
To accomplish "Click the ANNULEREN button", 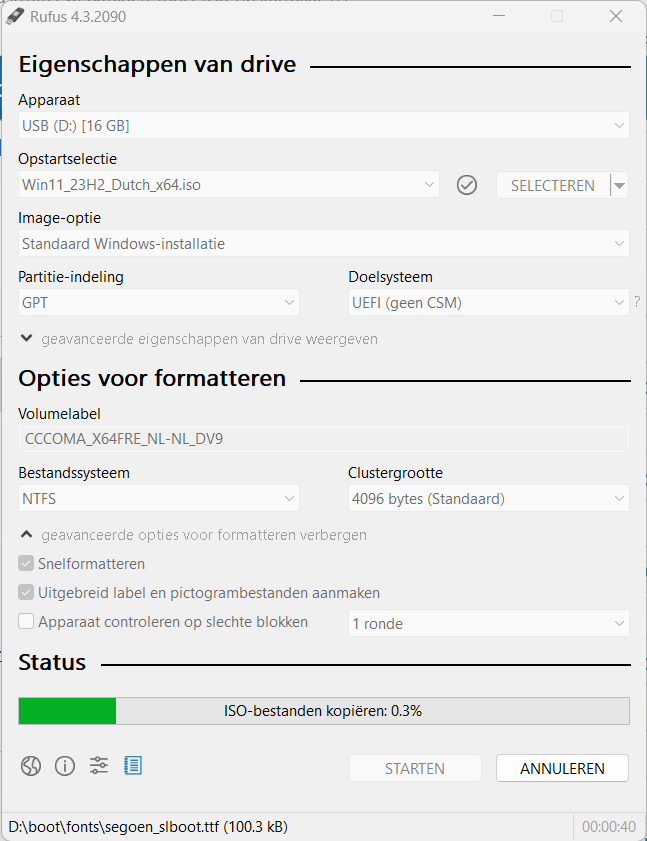I will [562, 768].
